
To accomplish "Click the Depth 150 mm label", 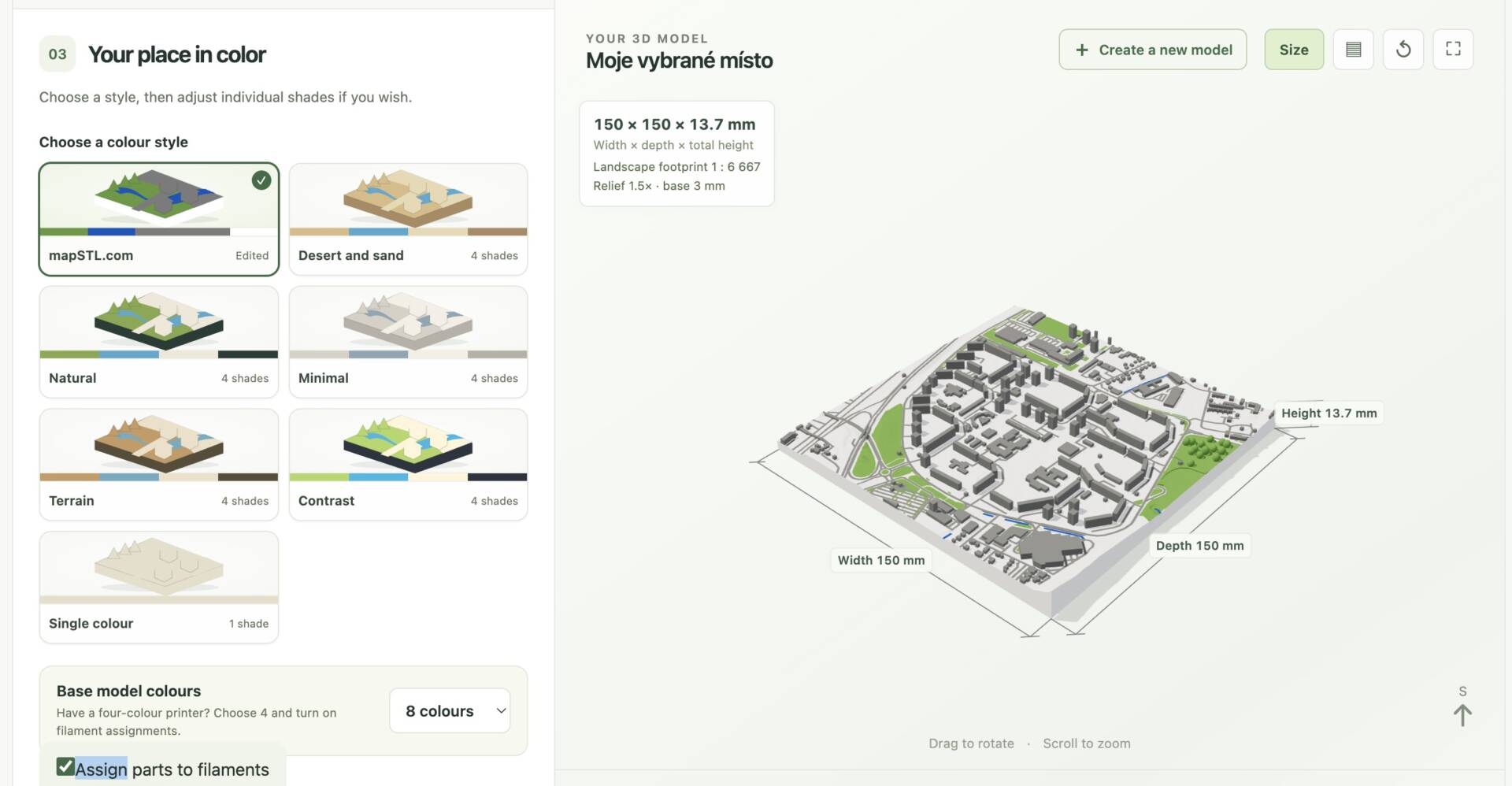I will click(1199, 546).
